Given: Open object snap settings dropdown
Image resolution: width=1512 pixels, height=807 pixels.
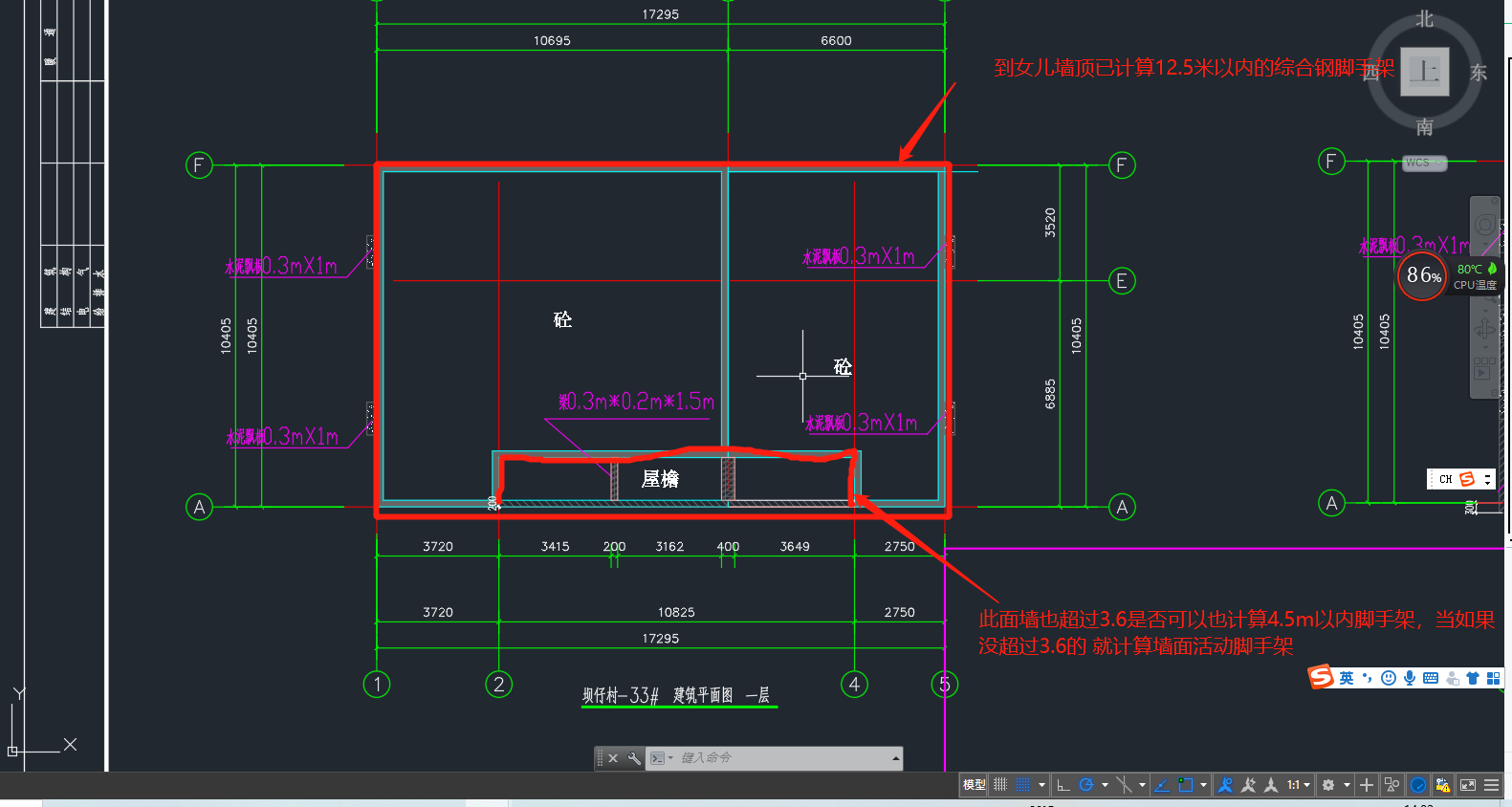Looking at the screenshot, I should point(1203,785).
